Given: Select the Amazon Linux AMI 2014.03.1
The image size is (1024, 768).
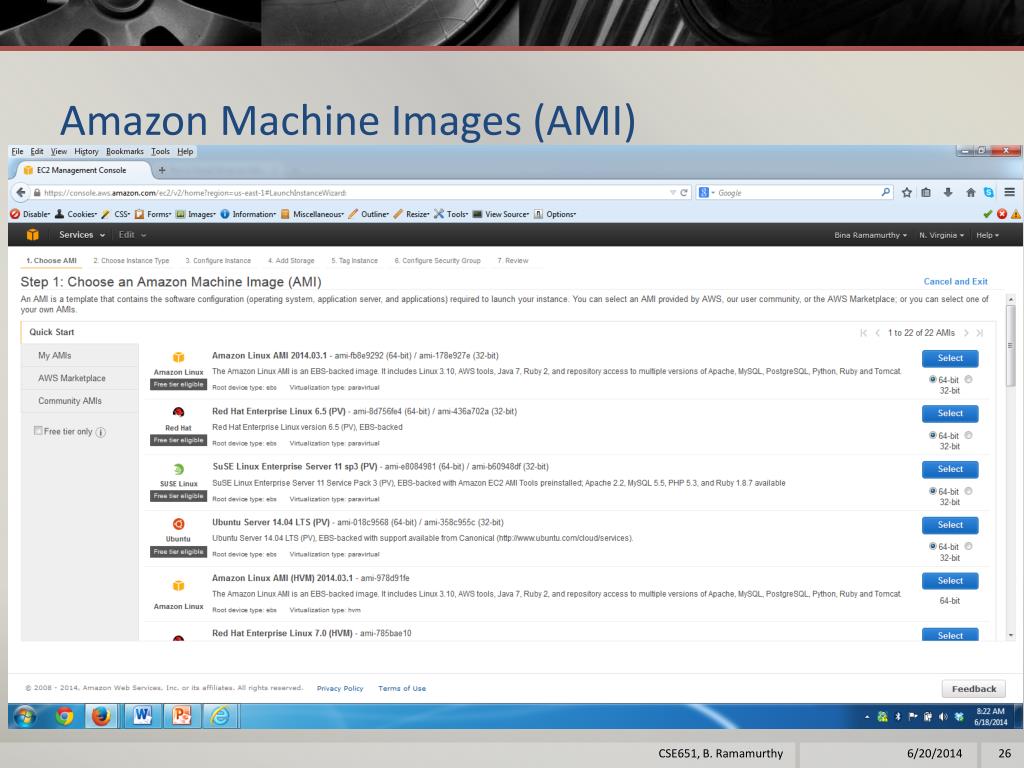Looking at the screenshot, I should [950, 358].
